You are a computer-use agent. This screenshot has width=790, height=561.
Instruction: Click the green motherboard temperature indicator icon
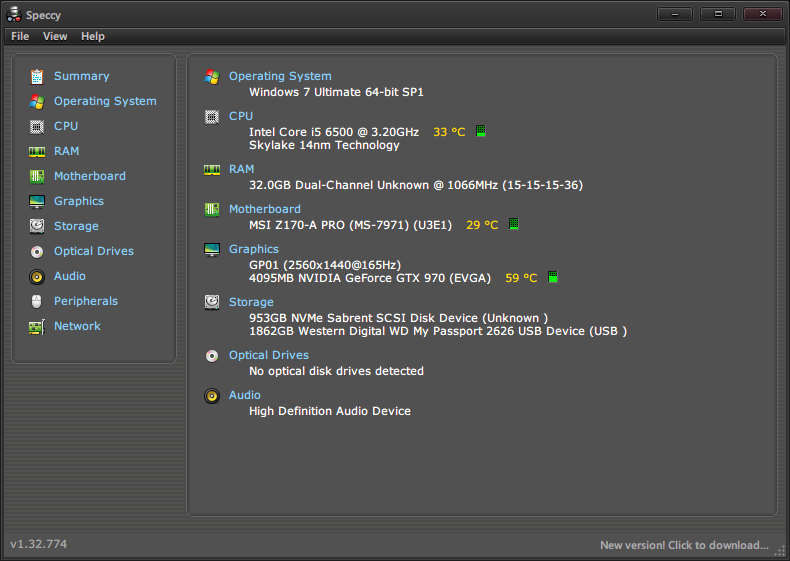coord(513,224)
